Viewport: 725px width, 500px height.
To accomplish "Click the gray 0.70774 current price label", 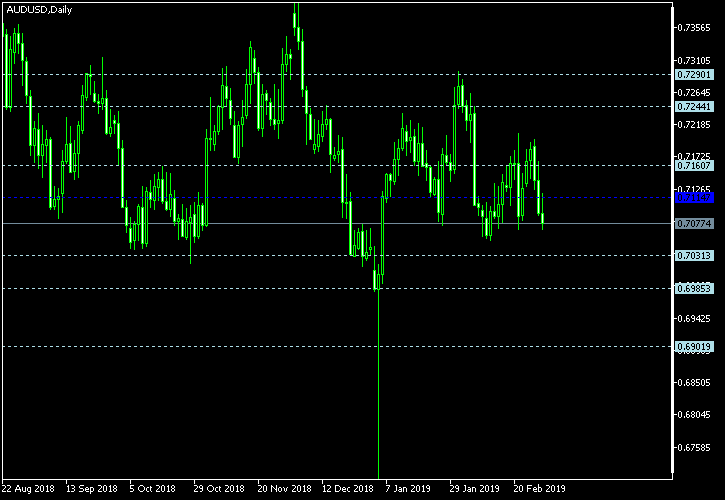I will [x=694, y=224].
